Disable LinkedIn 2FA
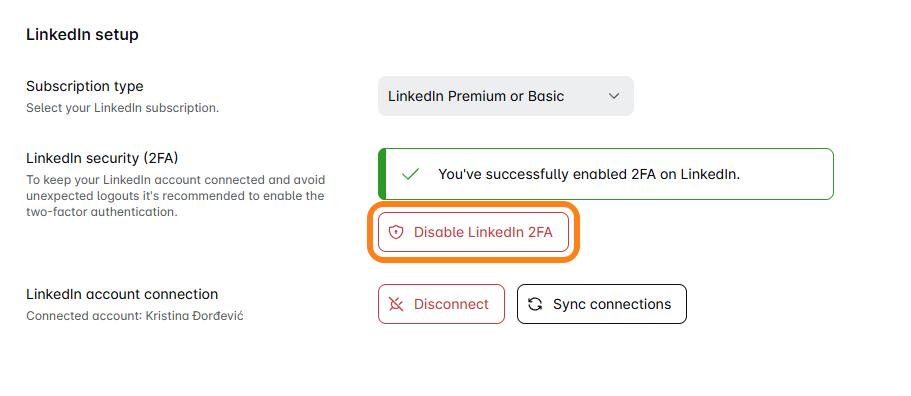Screen dimensions: 911x396 (473, 232)
